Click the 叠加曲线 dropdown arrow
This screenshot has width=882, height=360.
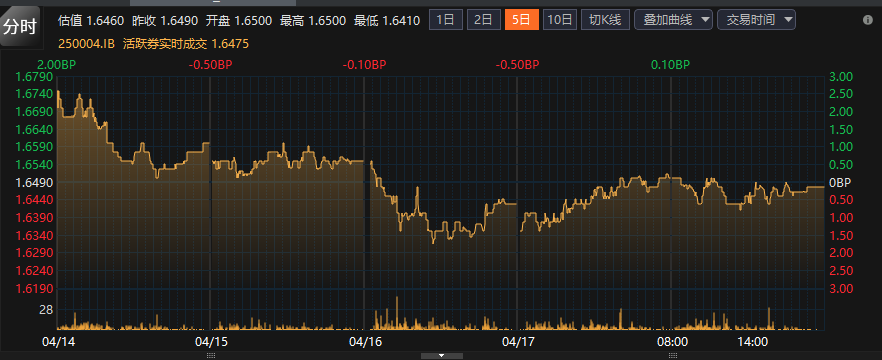[x=705, y=20]
